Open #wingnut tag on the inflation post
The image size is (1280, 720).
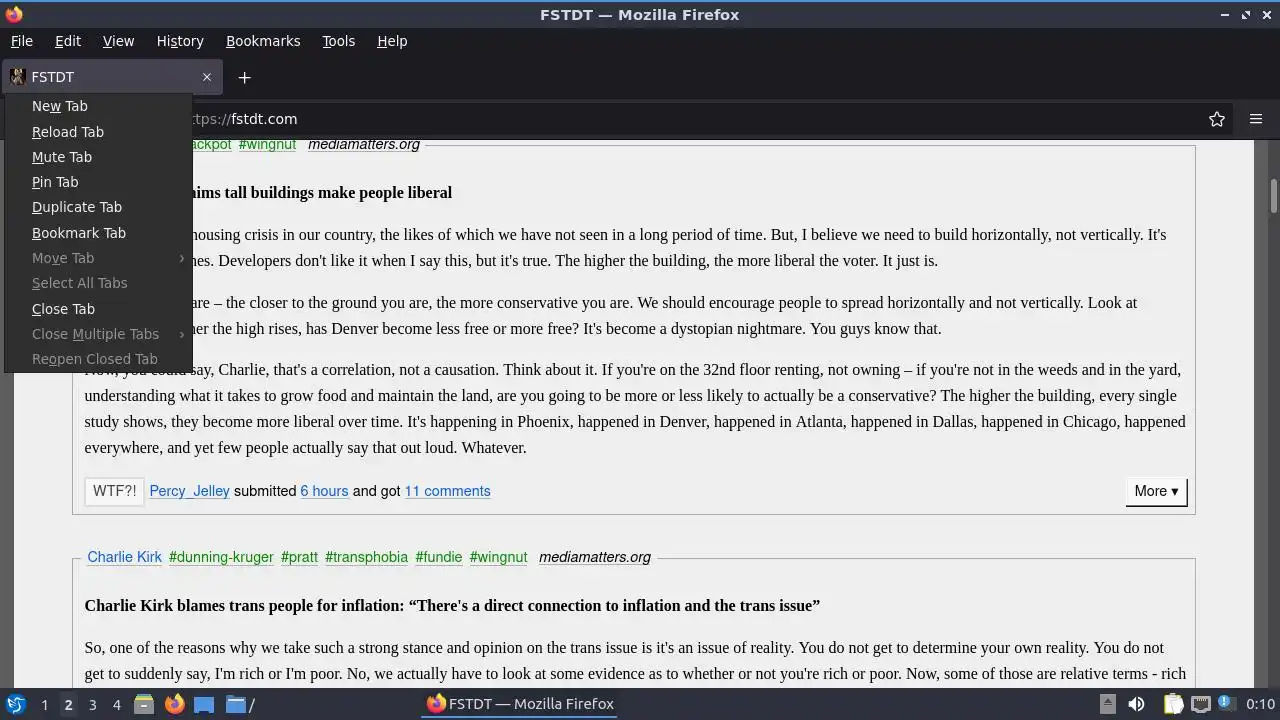pyautogui.click(x=498, y=557)
